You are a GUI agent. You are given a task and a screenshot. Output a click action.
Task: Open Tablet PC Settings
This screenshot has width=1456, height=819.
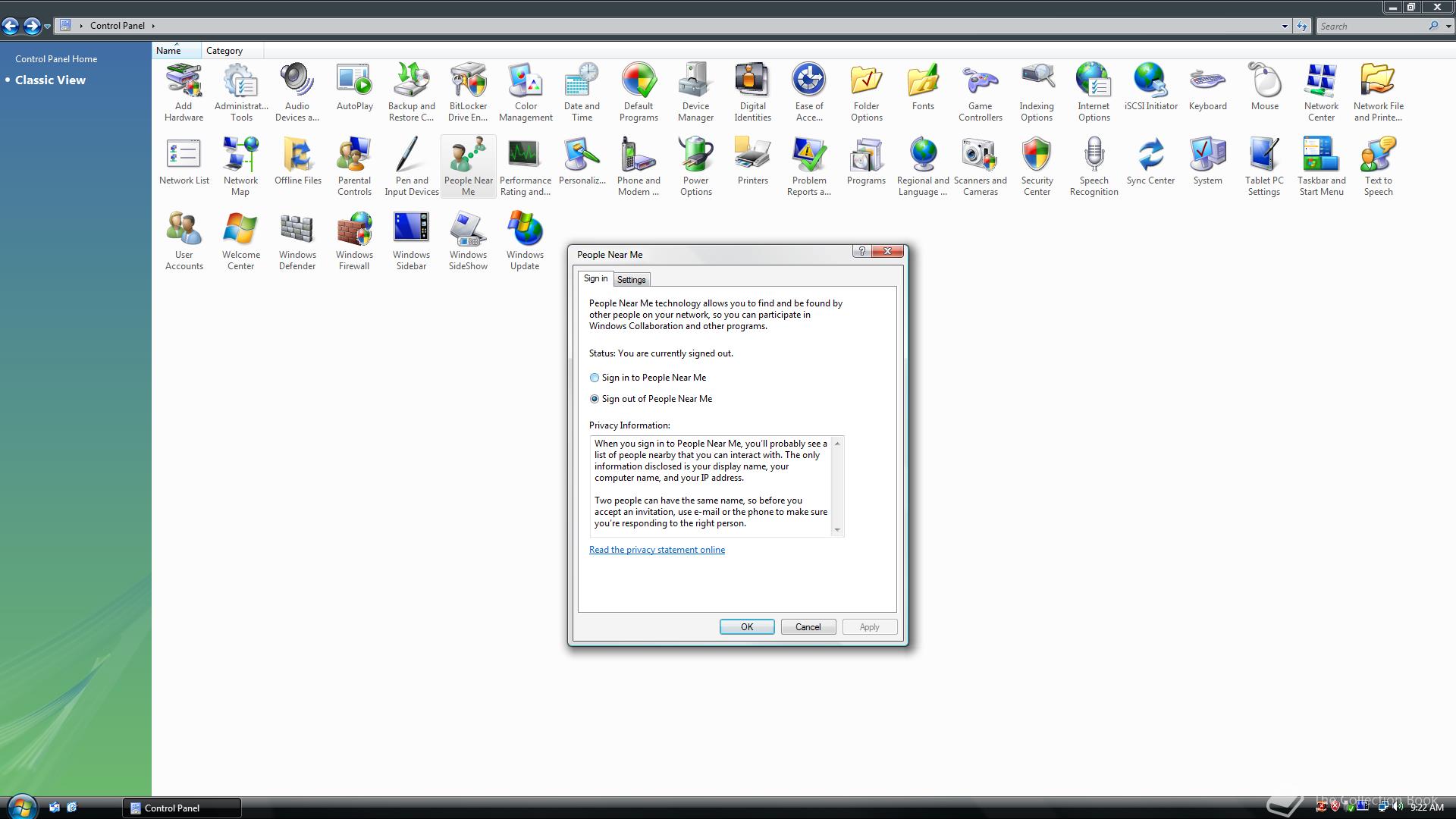click(1264, 166)
